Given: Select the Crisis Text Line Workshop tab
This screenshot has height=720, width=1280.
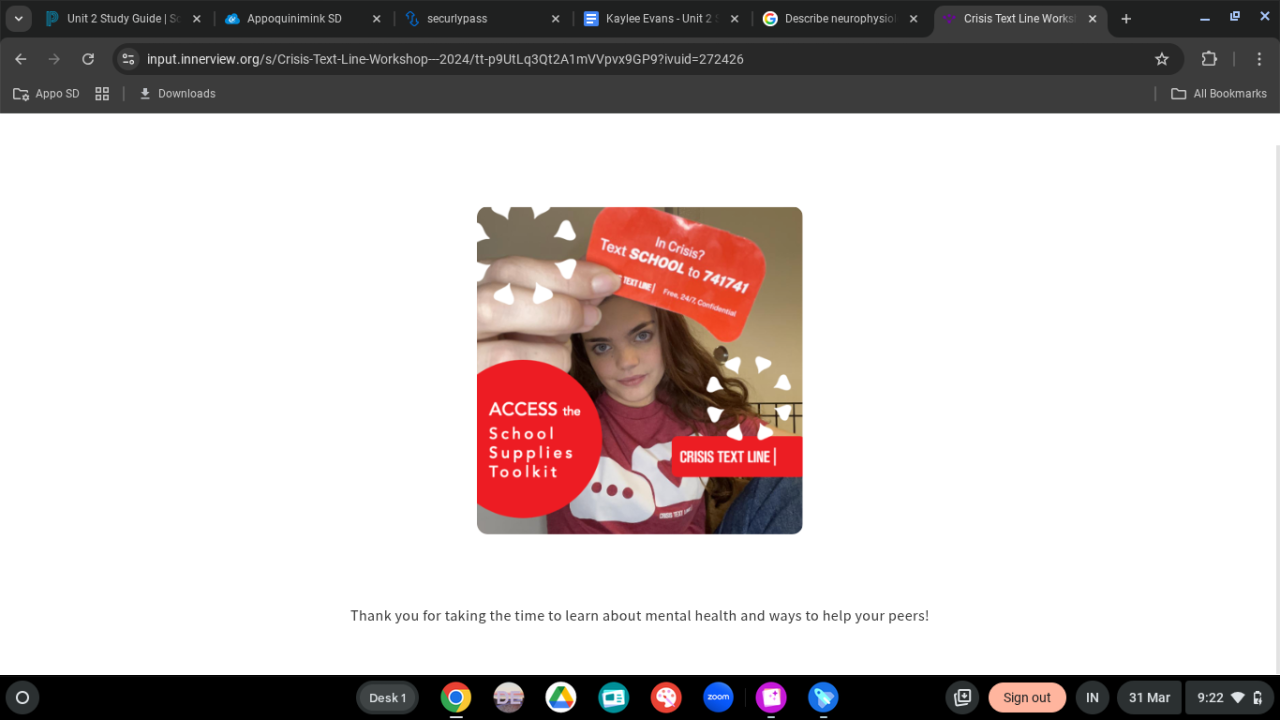Looking at the screenshot, I should [x=1019, y=19].
